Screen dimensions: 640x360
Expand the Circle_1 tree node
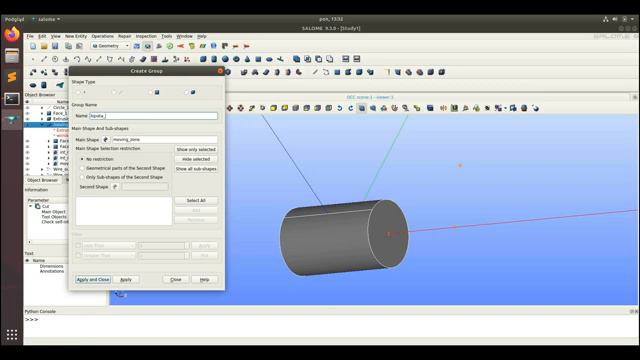pyautogui.click(x=42, y=108)
